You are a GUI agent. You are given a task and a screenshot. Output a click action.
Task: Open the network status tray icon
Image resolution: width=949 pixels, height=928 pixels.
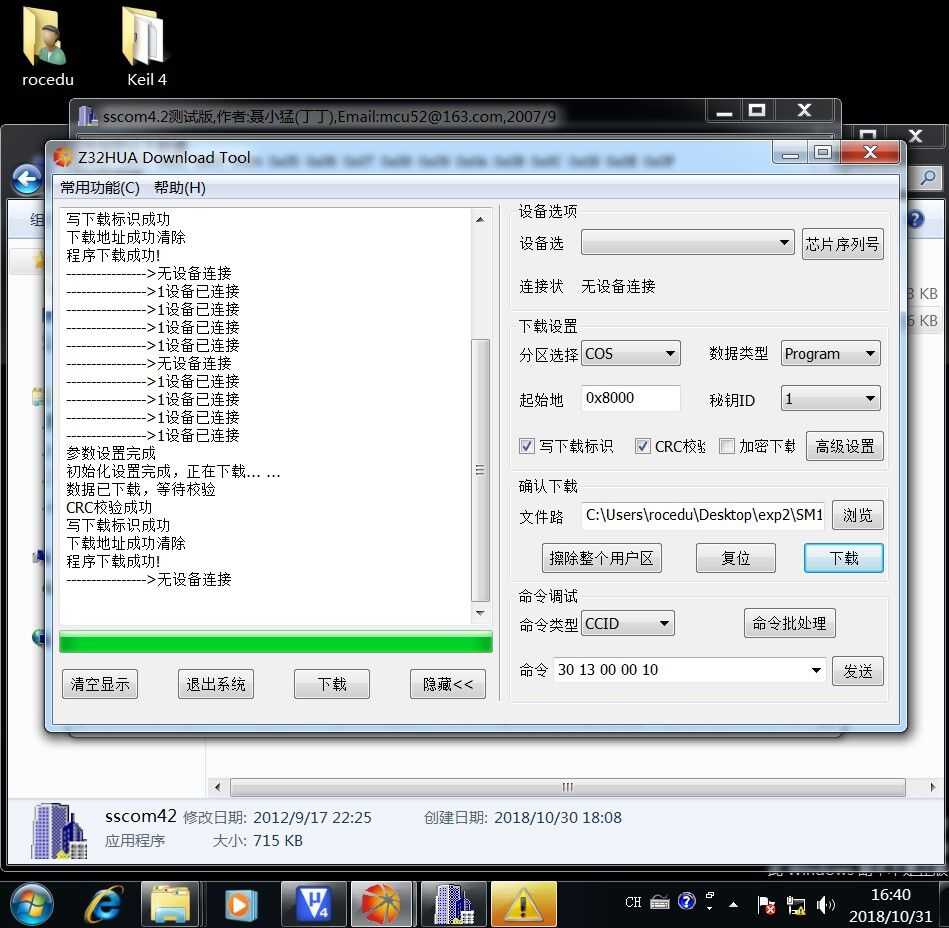pyautogui.click(x=795, y=906)
